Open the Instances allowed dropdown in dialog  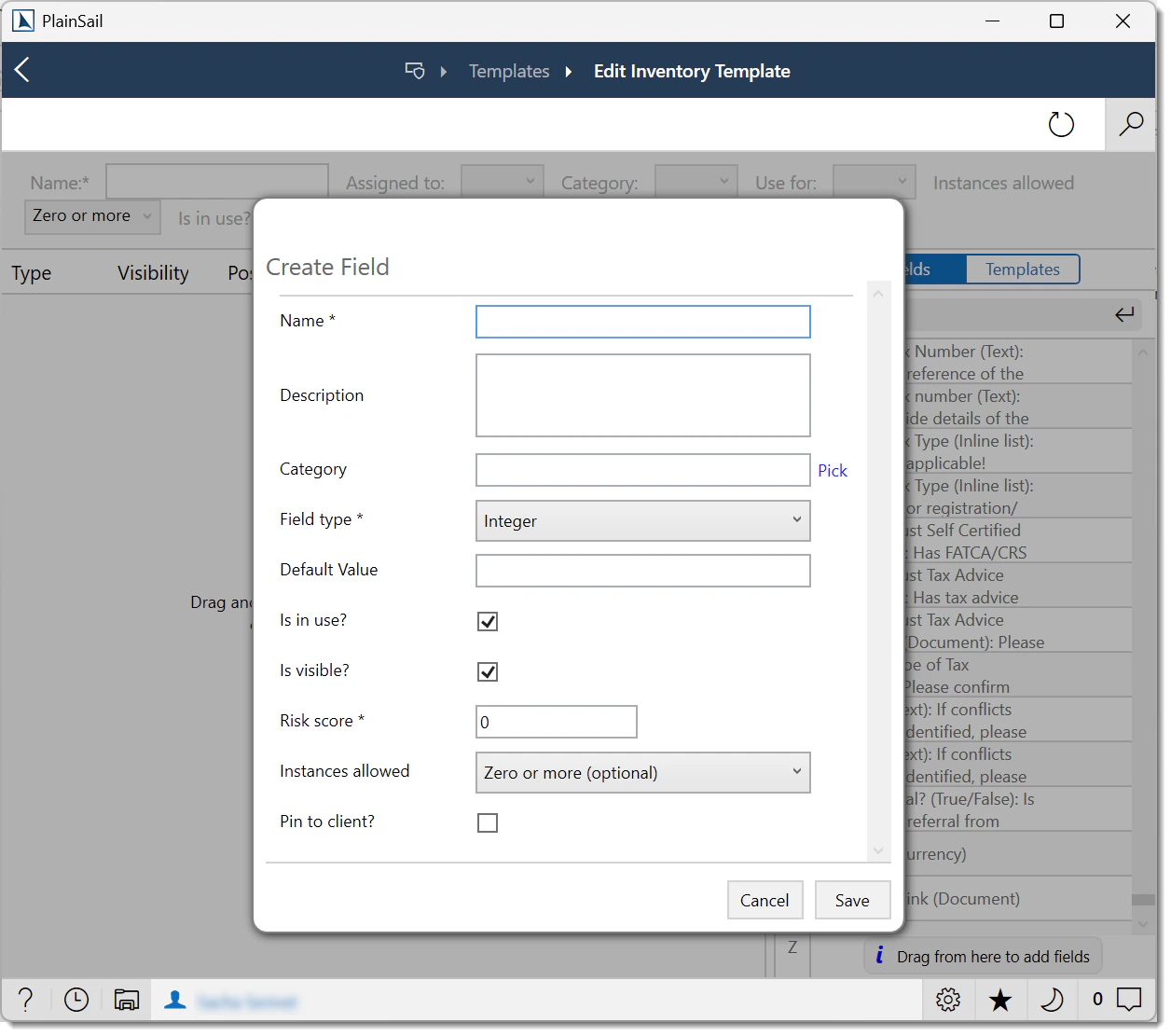[643, 773]
